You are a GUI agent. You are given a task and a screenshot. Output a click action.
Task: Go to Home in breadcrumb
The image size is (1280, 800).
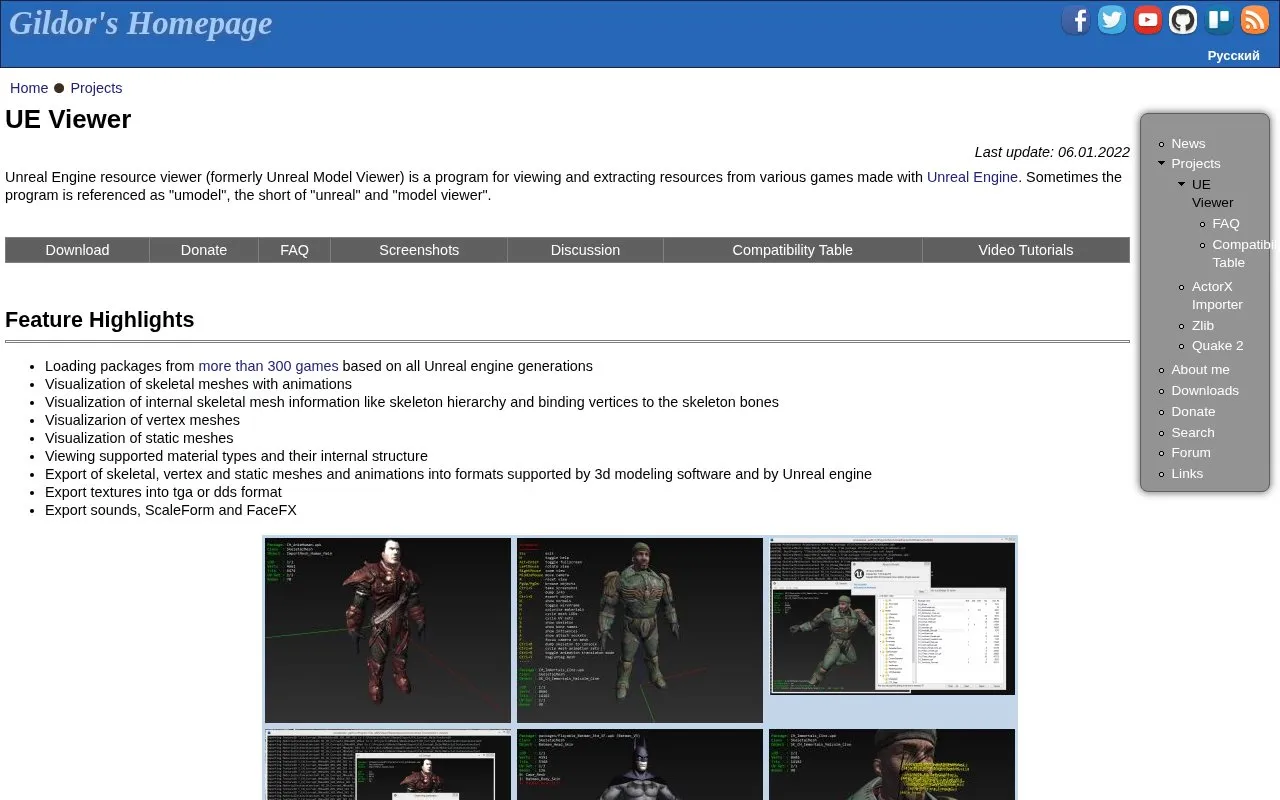point(29,88)
